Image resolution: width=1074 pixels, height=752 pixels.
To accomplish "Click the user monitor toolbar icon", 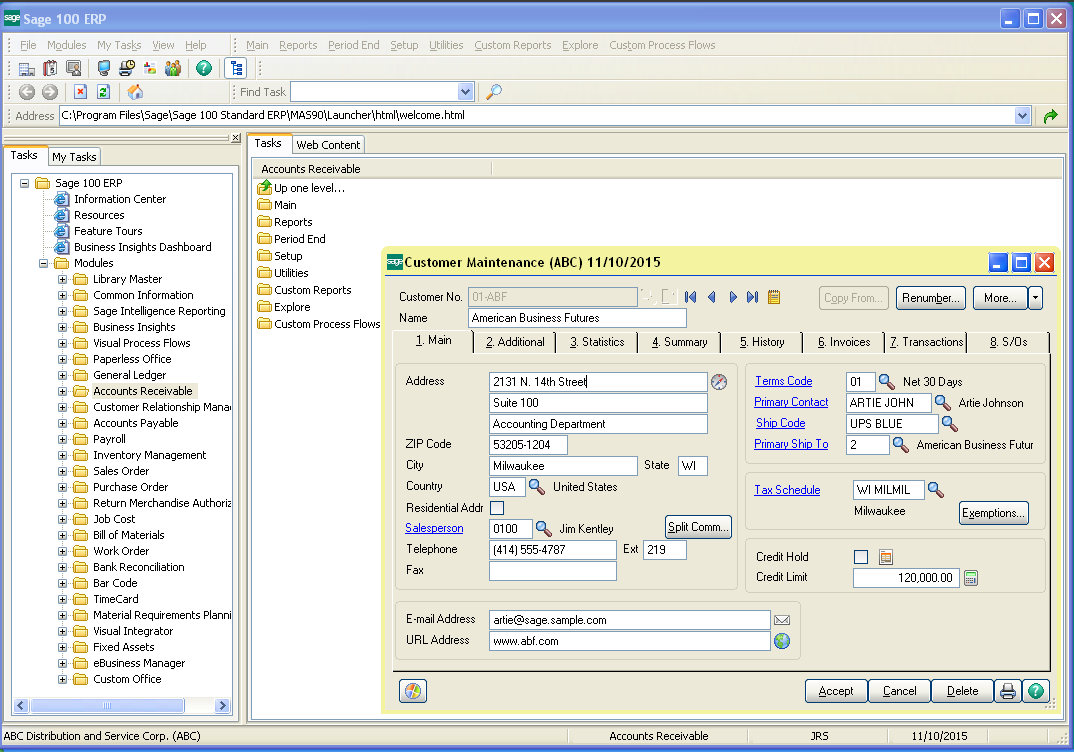I will (x=73, y=68).
